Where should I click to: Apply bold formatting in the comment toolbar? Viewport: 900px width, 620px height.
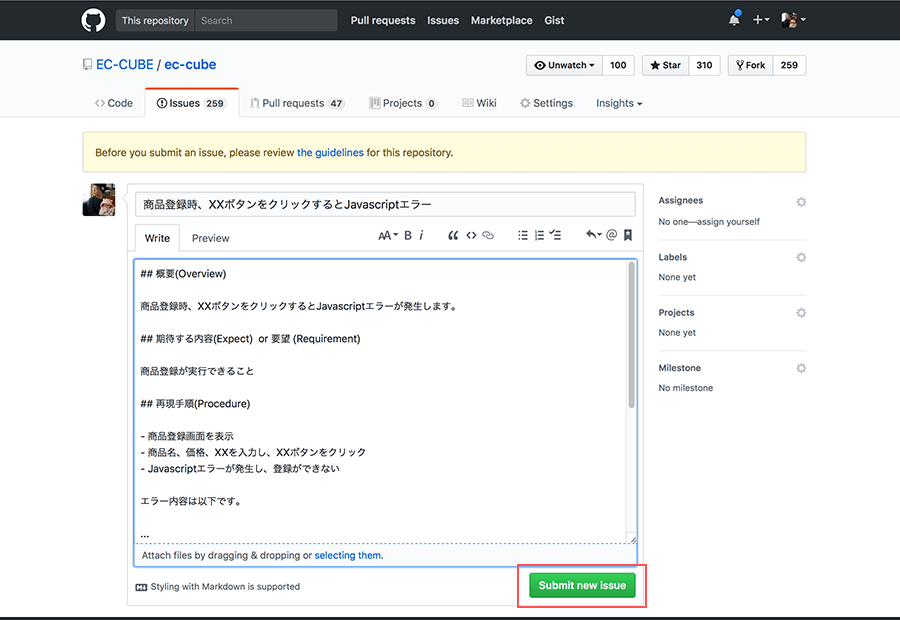408,234
